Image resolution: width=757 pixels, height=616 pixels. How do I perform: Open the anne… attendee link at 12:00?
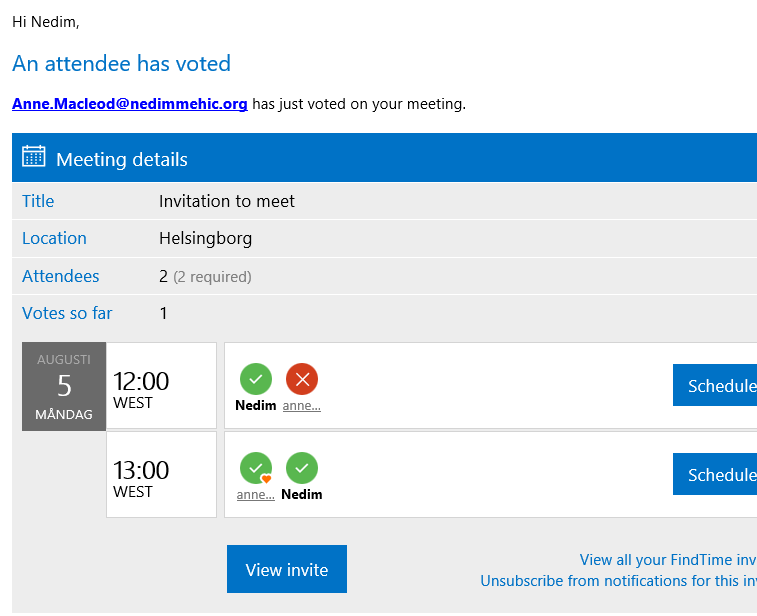pyautogui.click(x=301, y=406)
